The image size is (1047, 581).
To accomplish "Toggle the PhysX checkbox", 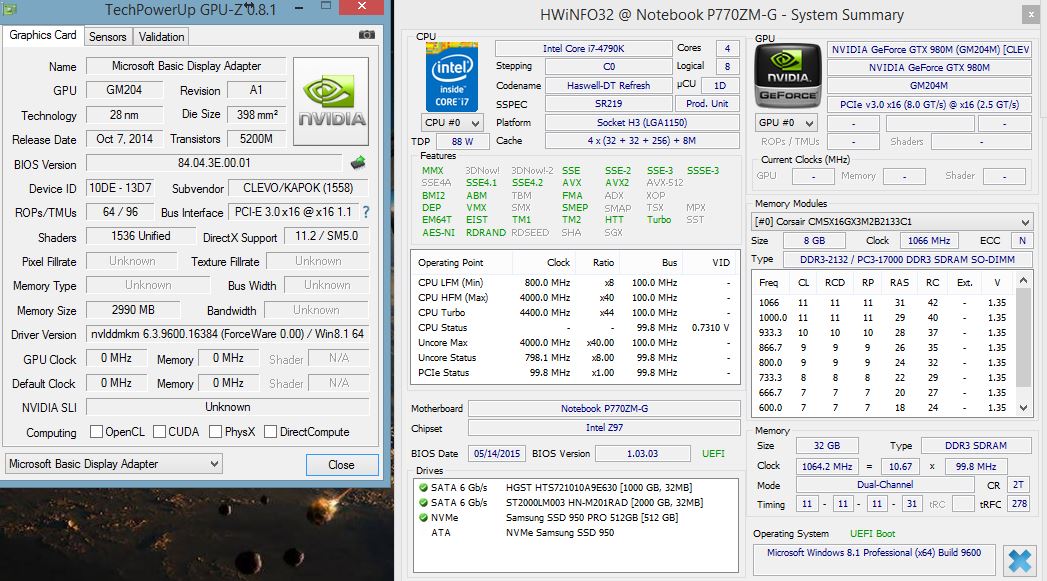I will click(215, 432).
